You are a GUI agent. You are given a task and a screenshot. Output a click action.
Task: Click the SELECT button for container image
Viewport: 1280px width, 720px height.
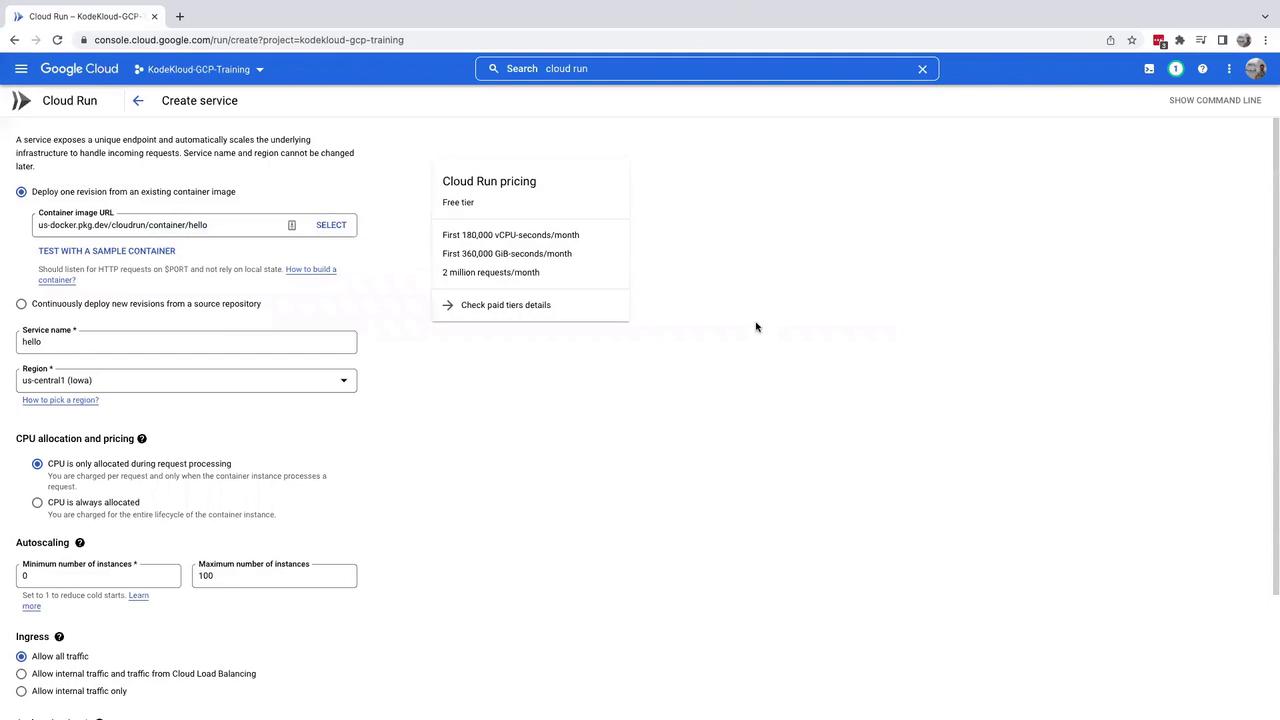[x=331, y=225]
